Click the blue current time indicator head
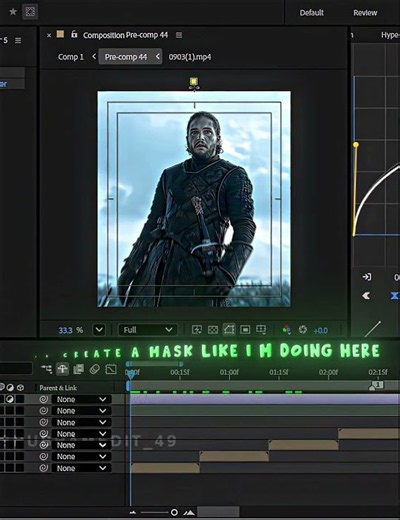 pos(131,374)
